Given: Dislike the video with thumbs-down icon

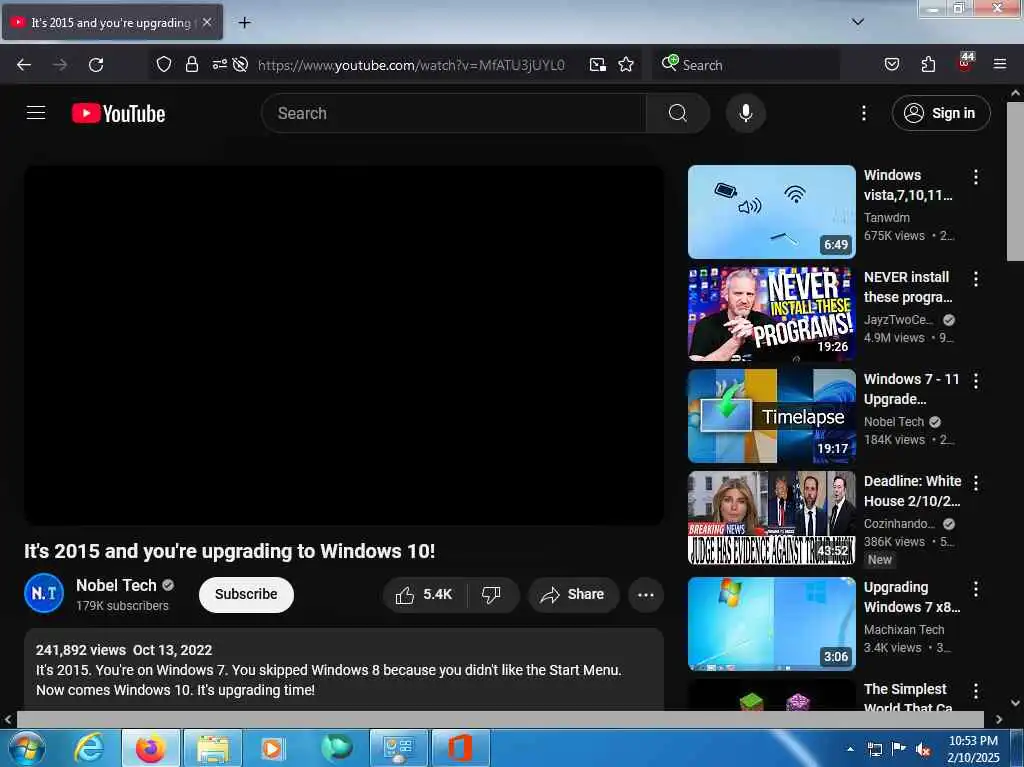Looking at the screenshot, I should click(492, 595).
